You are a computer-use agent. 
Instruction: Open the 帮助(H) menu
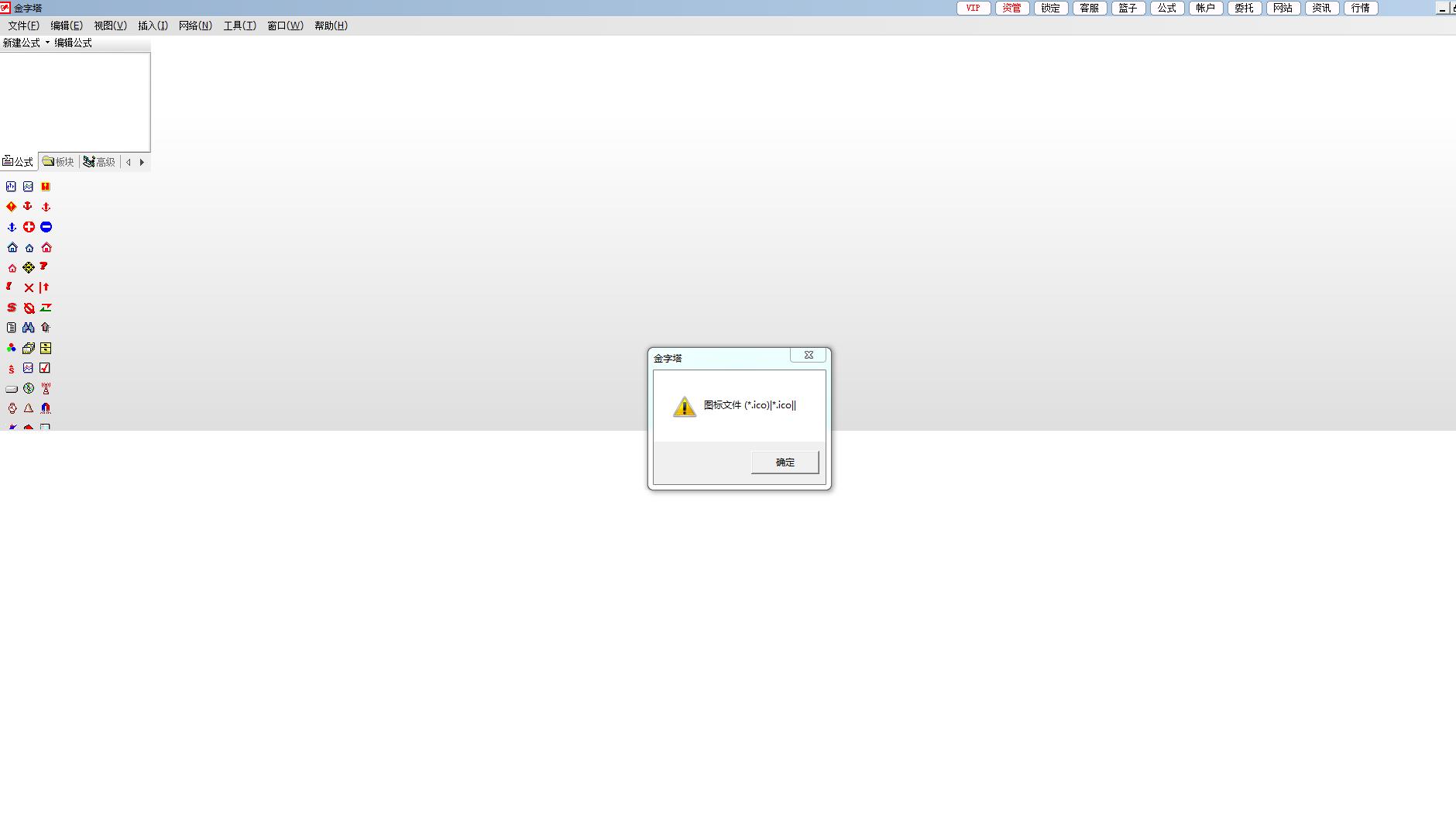click(331, 26)
